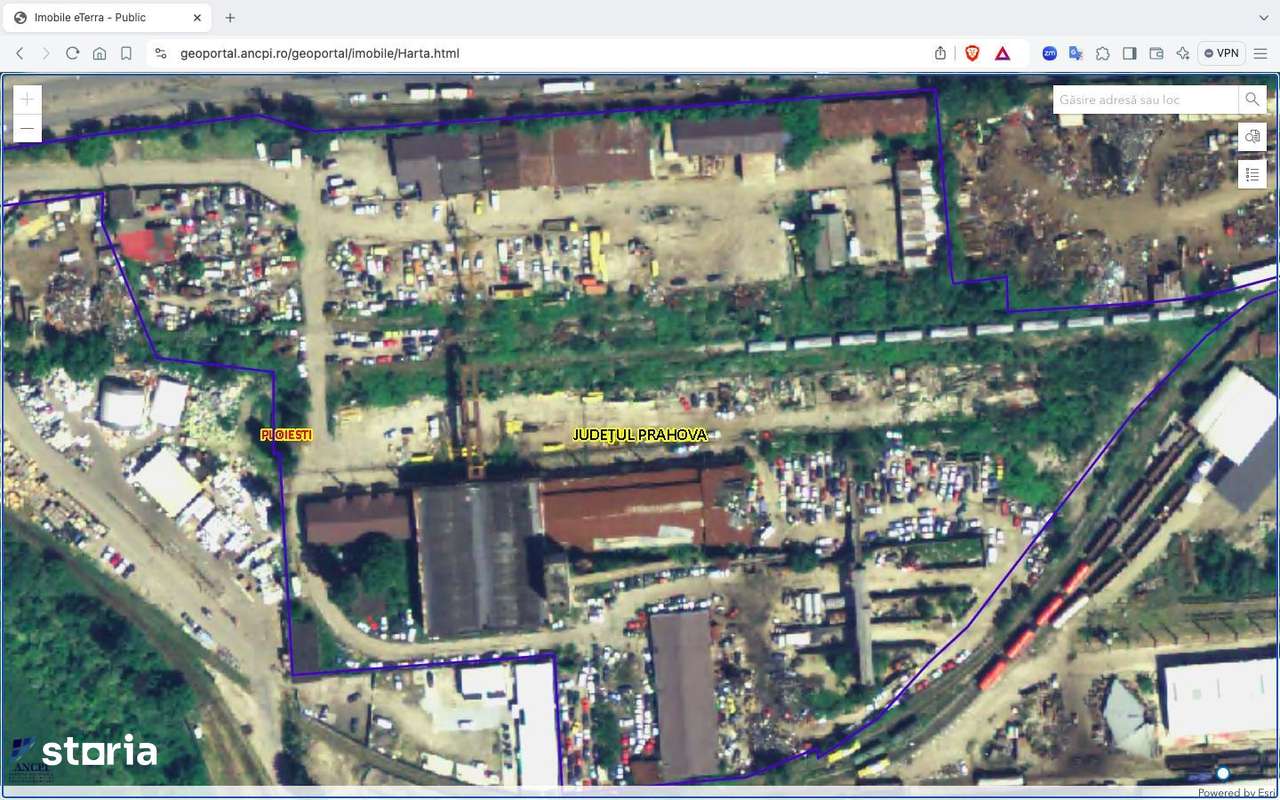Viewport: 1280px width, 800px height.
Task: Open the parcel search tool below the search bar
Action: pyautogui.click(x=1252, y=136)
